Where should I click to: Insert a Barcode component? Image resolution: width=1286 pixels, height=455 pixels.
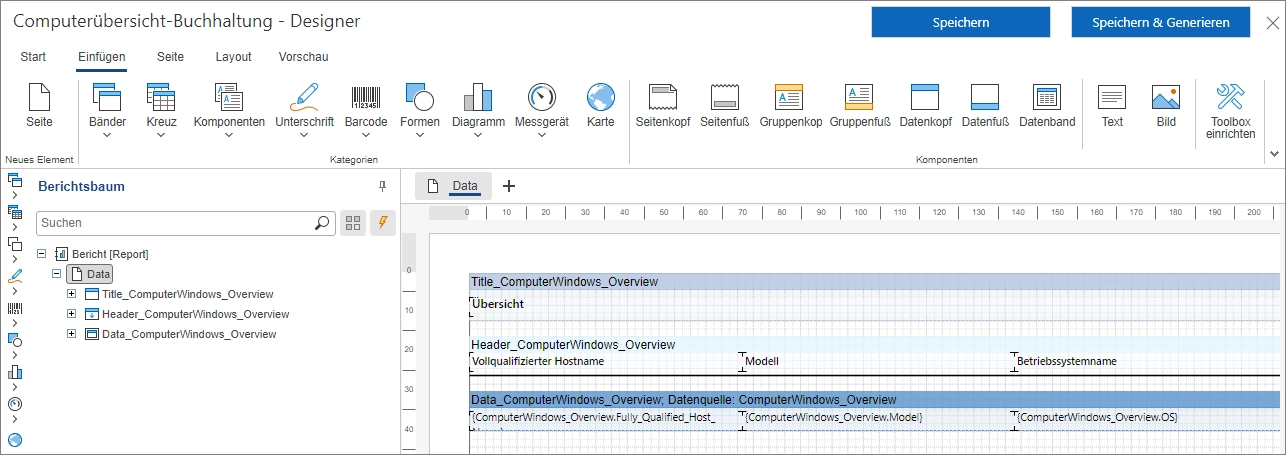(366, 106)
